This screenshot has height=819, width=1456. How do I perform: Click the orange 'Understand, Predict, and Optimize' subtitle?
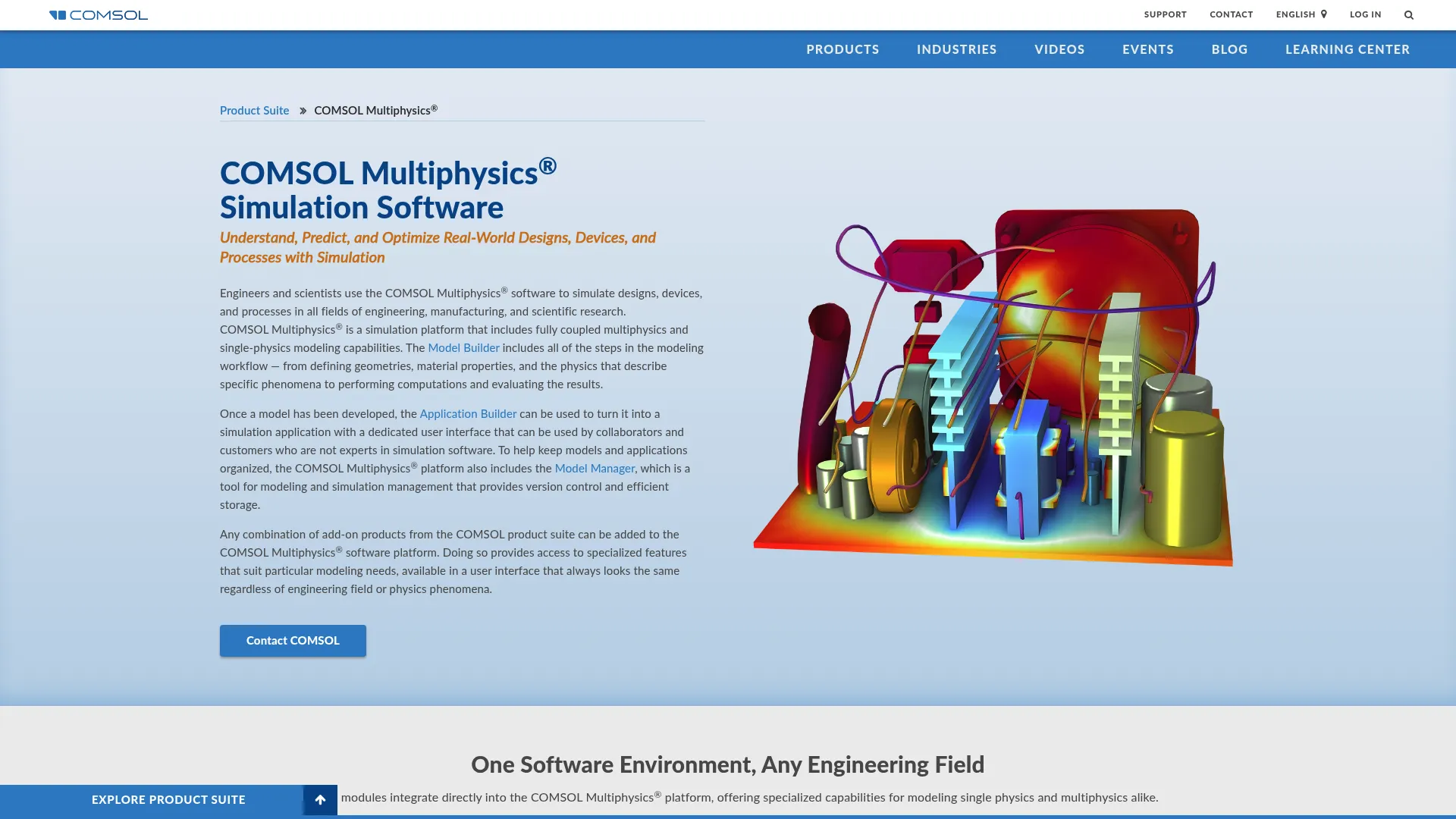[x=438, y=247]
